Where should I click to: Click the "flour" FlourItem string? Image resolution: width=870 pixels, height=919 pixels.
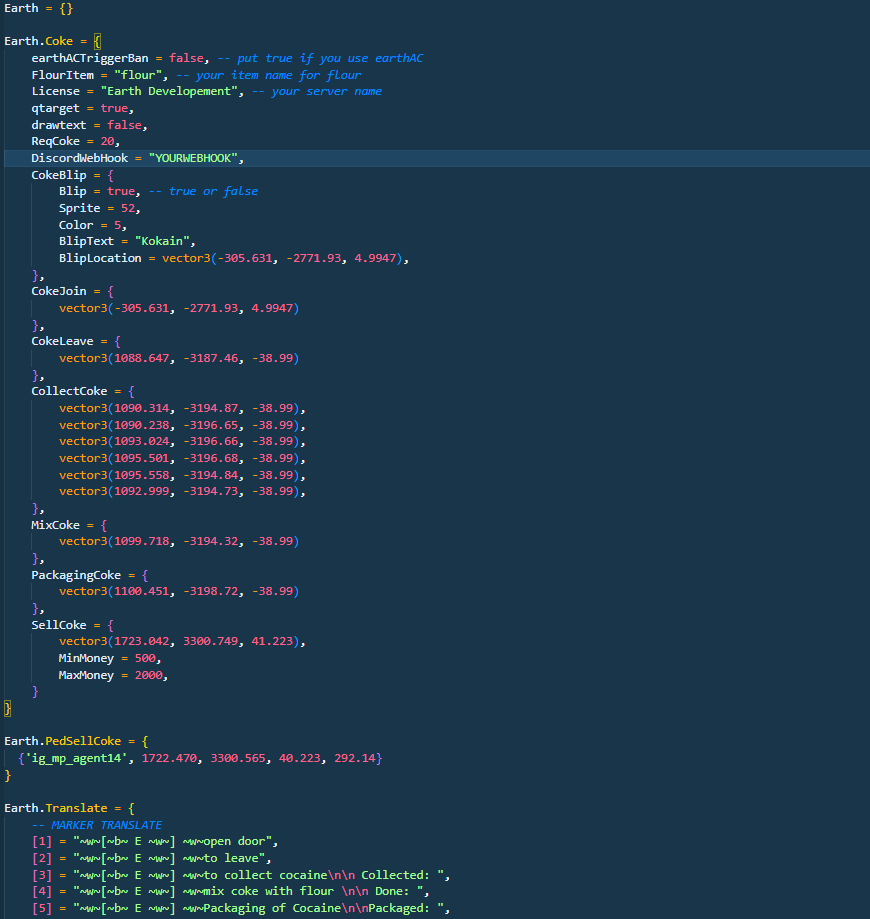pos(138,75)
